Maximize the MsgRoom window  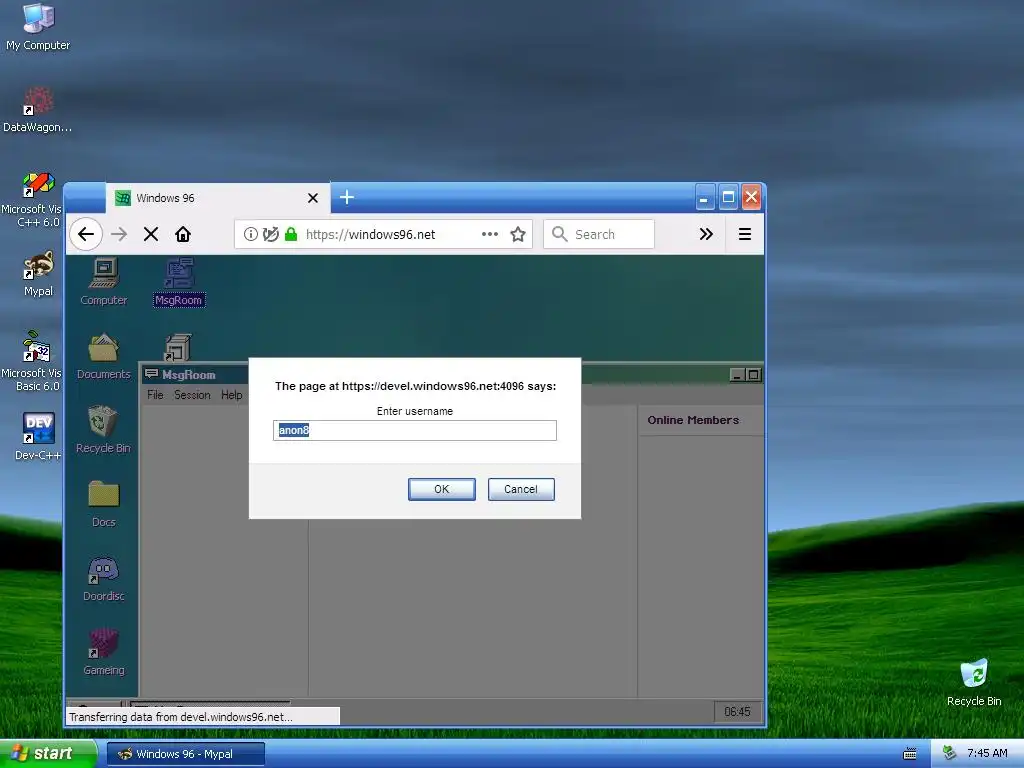[x=754, y=375]
